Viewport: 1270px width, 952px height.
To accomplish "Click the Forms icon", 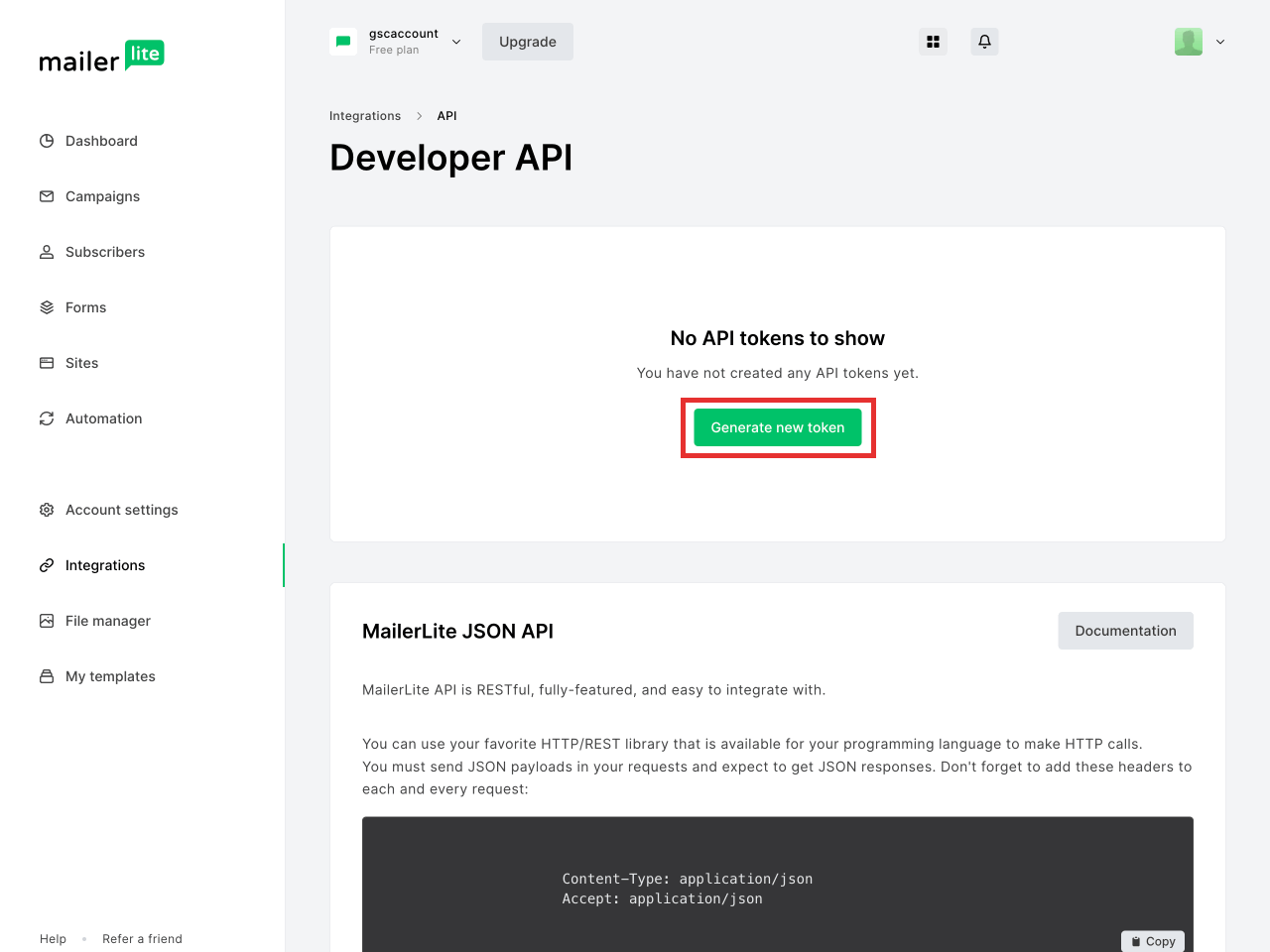I will (x=47, y=307).
